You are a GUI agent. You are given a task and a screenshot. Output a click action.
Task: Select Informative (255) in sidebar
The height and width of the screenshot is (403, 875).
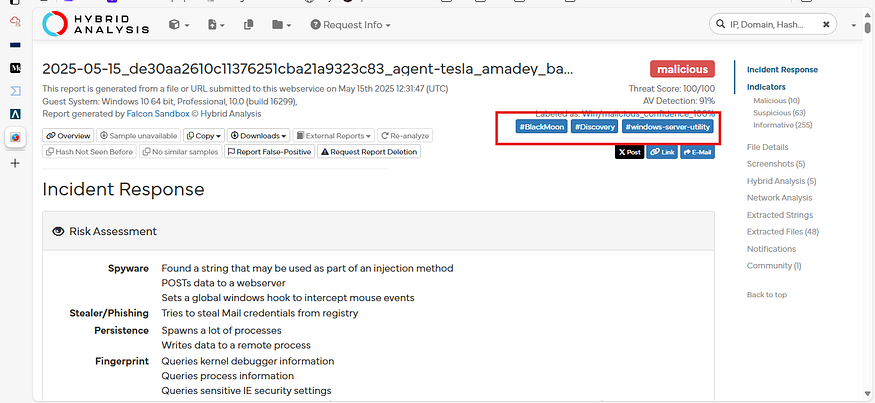point(782,125)
